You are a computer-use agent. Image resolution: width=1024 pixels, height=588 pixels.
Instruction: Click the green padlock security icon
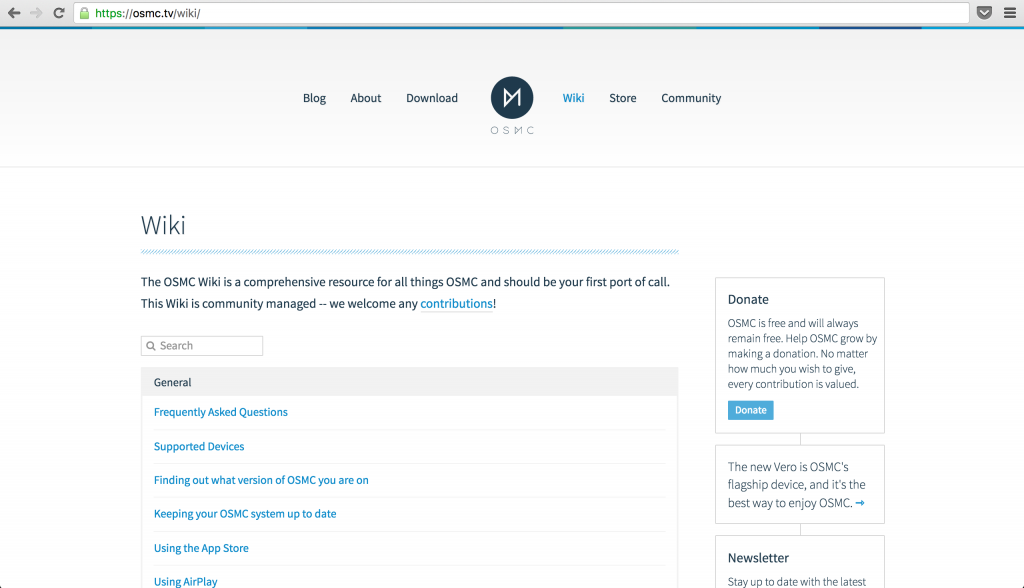(x=84, y=13)
